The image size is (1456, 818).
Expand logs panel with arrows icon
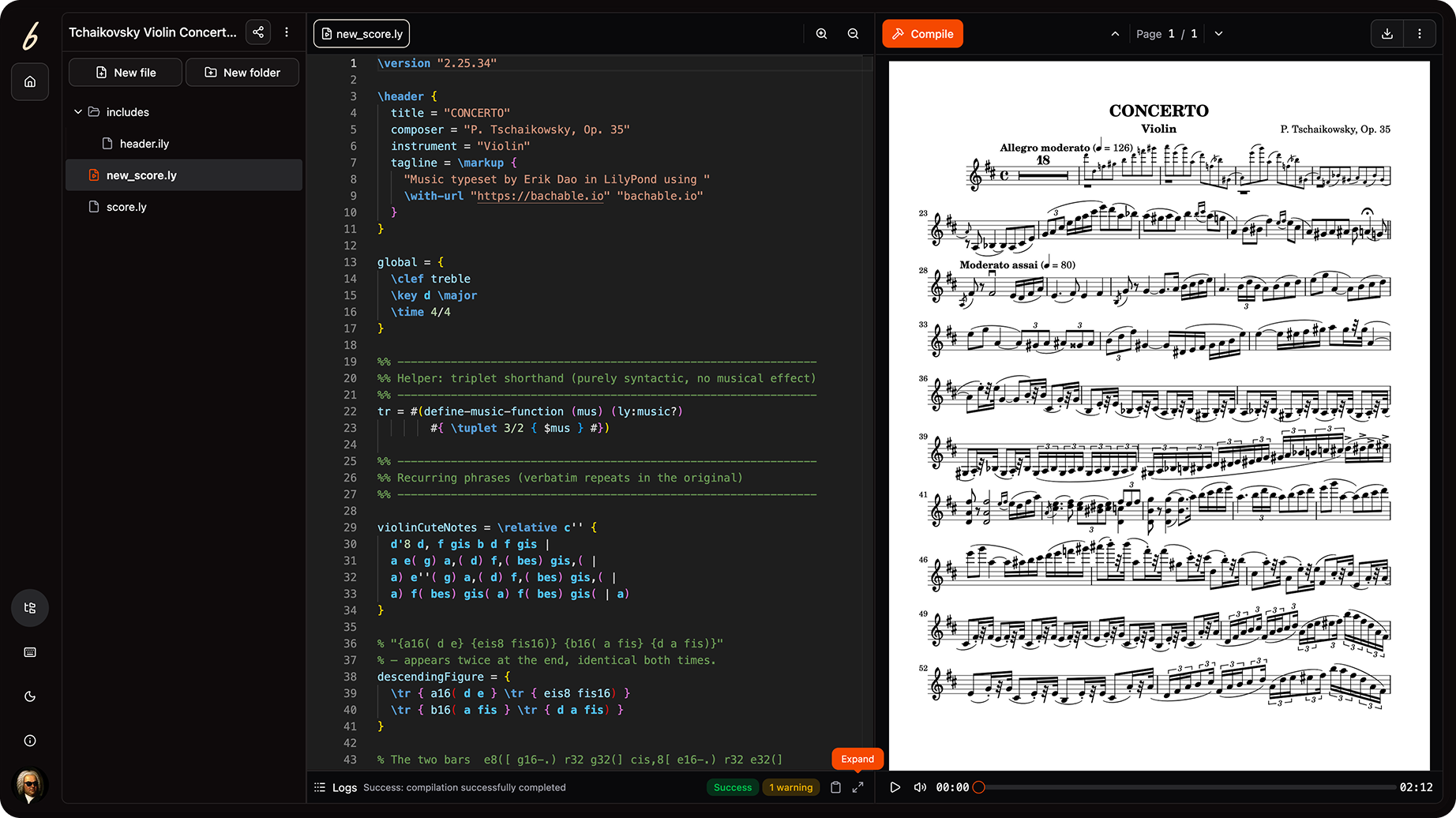858,787
